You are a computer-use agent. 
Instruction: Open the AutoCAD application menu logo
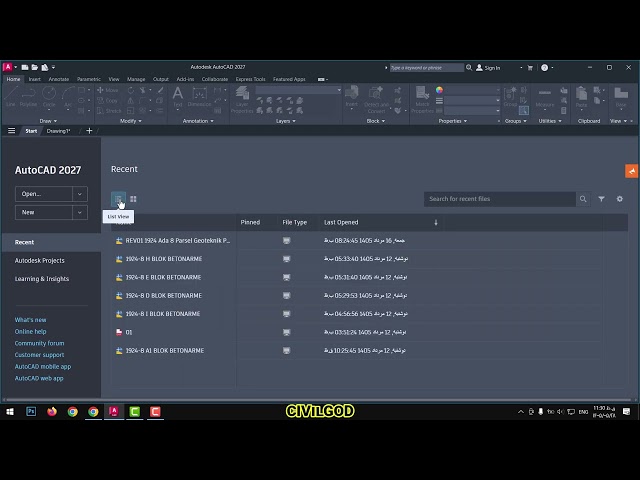tap(8, 67)
